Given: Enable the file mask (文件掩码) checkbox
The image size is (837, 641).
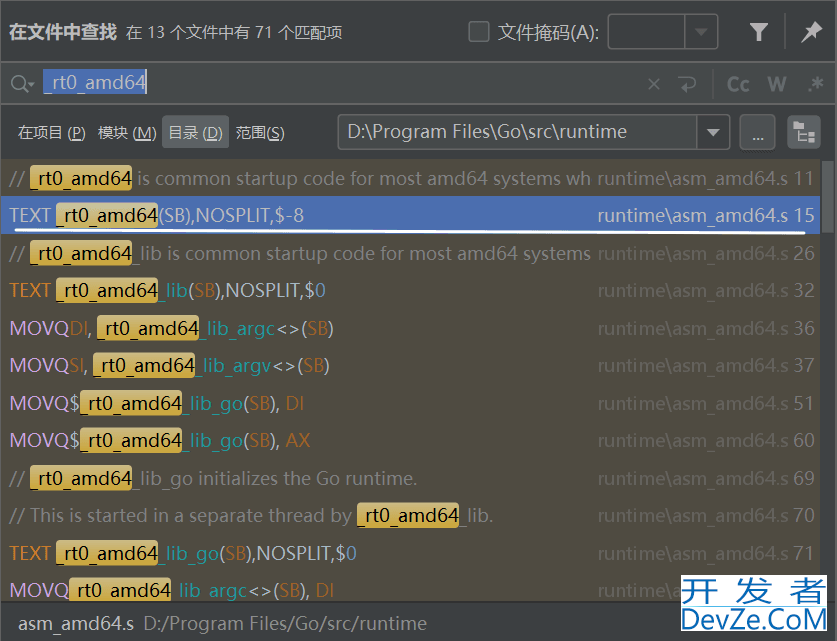Looking at the screenshot, I should (x=478, y=31).
